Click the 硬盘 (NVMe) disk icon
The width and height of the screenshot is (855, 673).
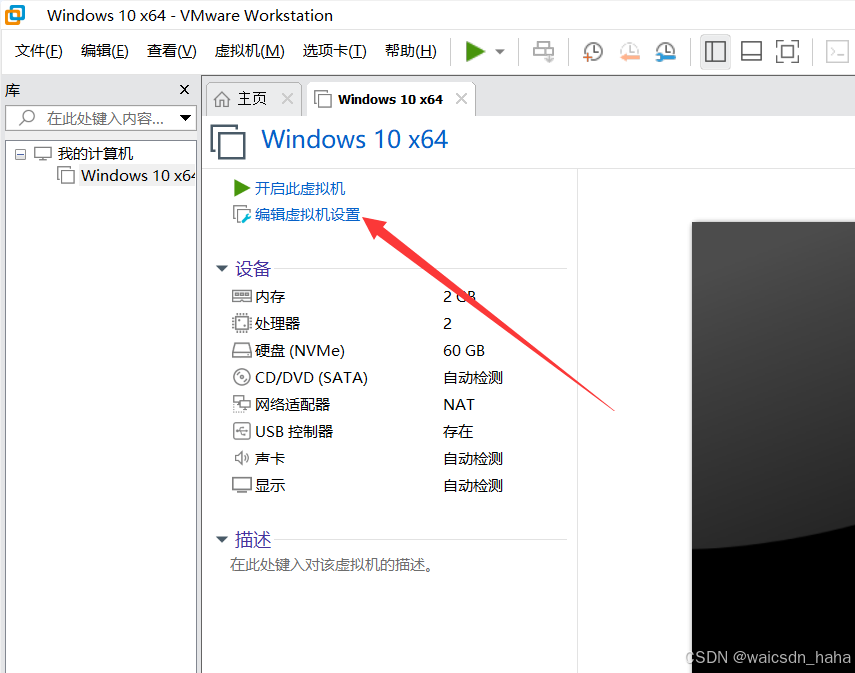[x=242, y=350]
